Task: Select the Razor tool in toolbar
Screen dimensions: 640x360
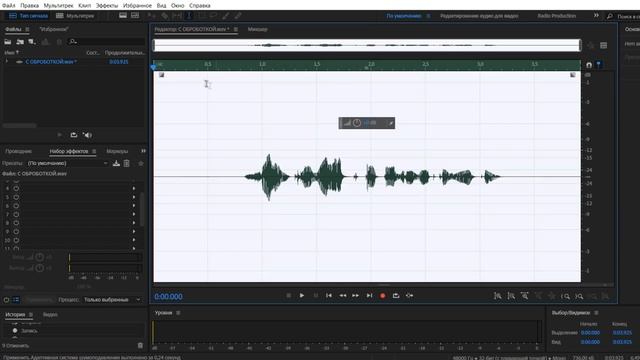Action: click(164, 16)
